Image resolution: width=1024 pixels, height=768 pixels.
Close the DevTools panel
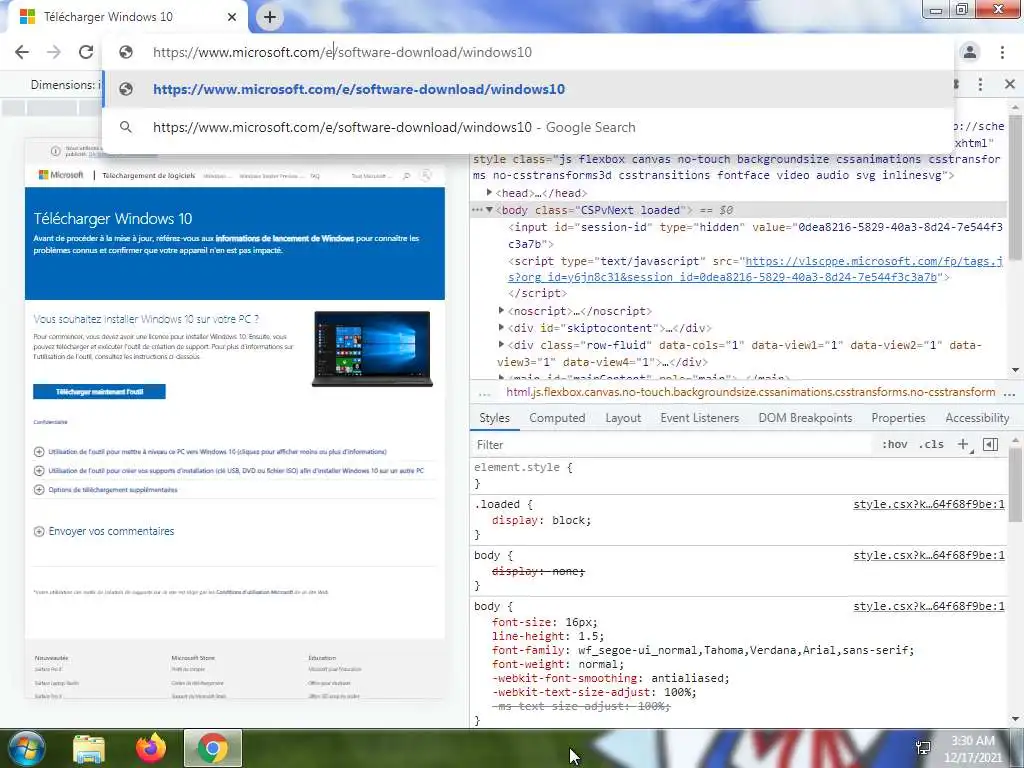[x=1010, y=84]
